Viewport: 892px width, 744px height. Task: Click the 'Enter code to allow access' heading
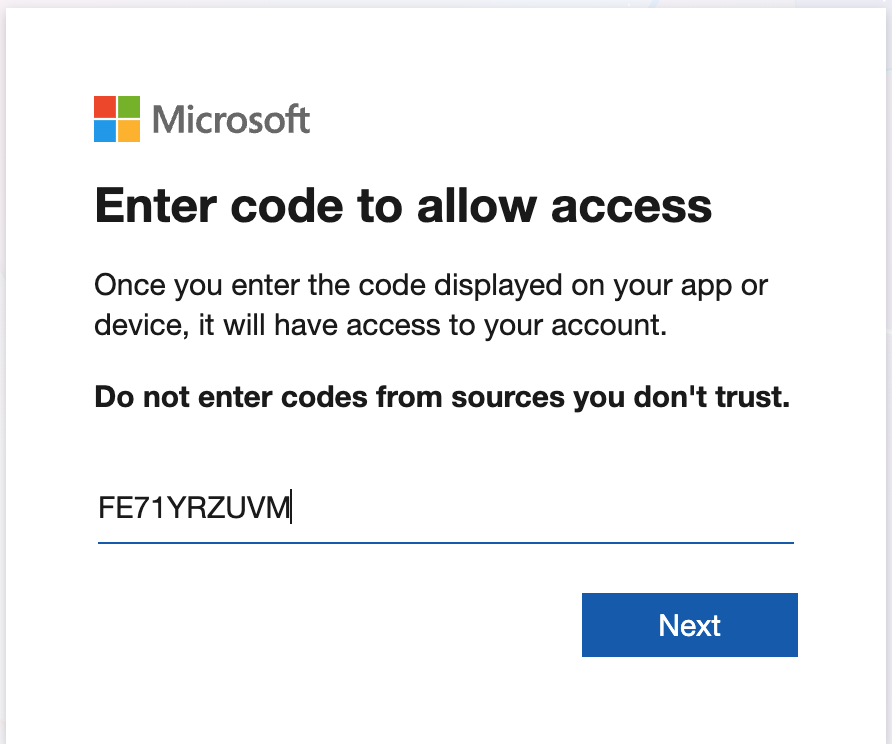(402, 205)
